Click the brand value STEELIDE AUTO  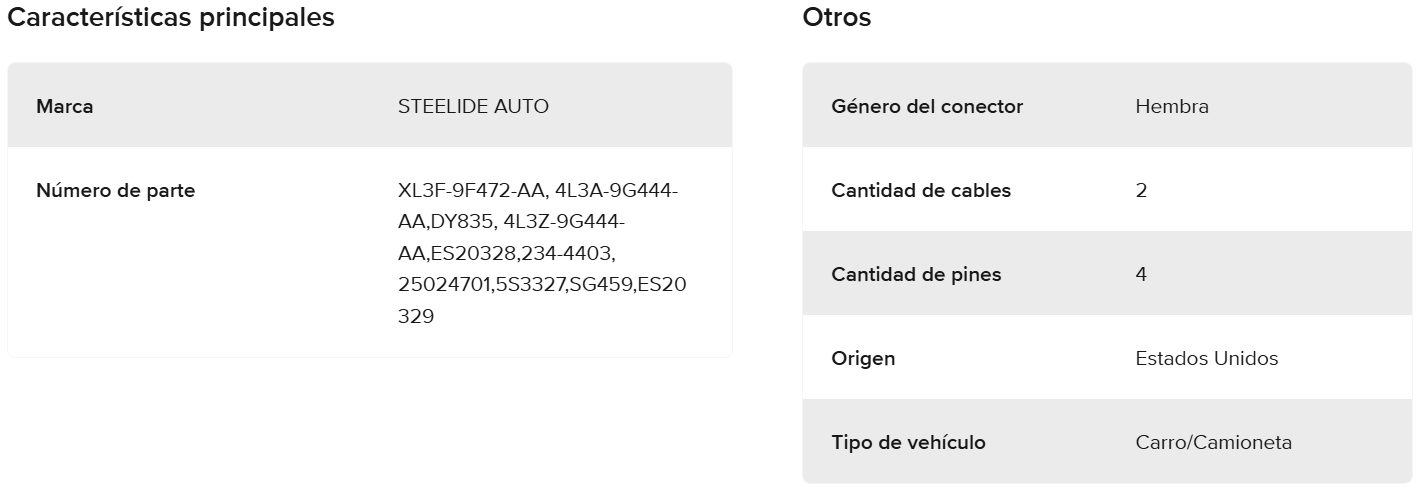[473, 106]
